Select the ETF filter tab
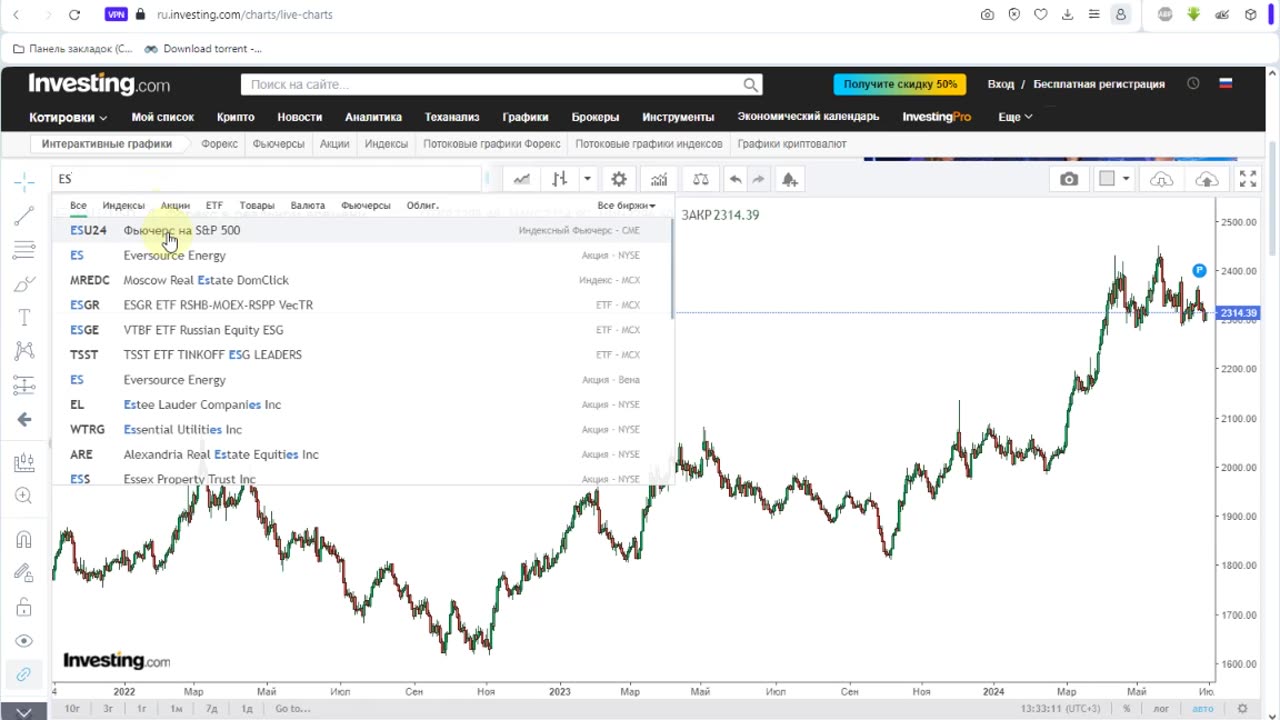Image resolution: width=1280 pixels, height=720 pixels. 214,205
